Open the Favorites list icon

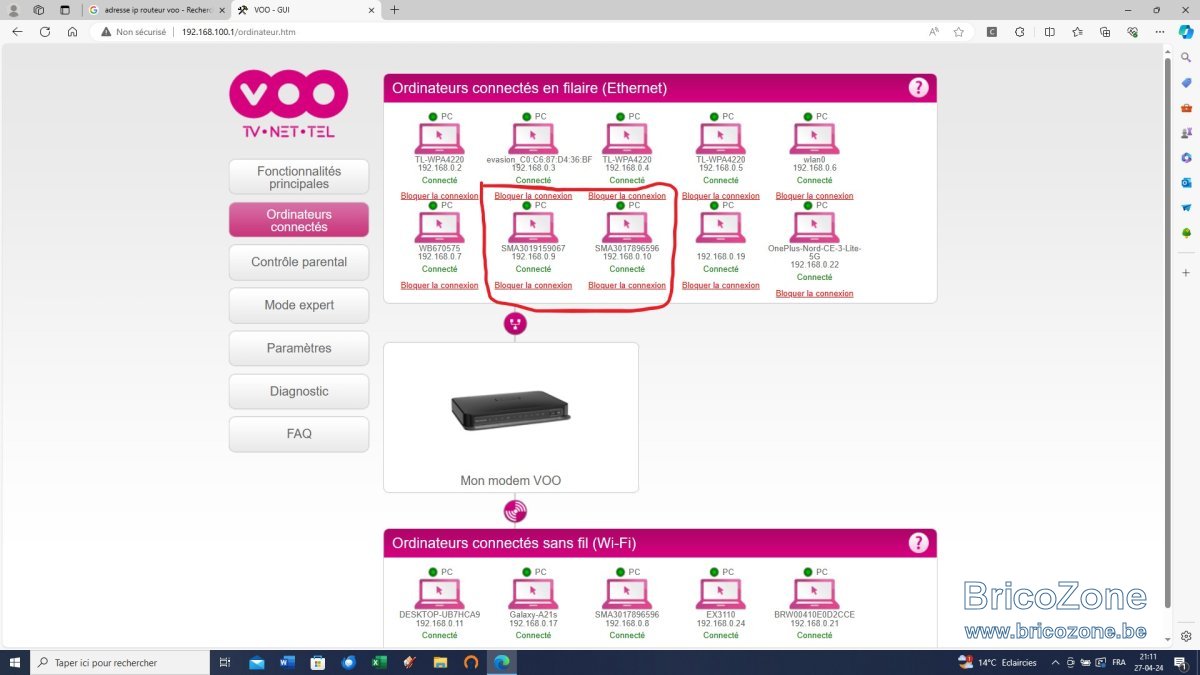[1077, 32]
